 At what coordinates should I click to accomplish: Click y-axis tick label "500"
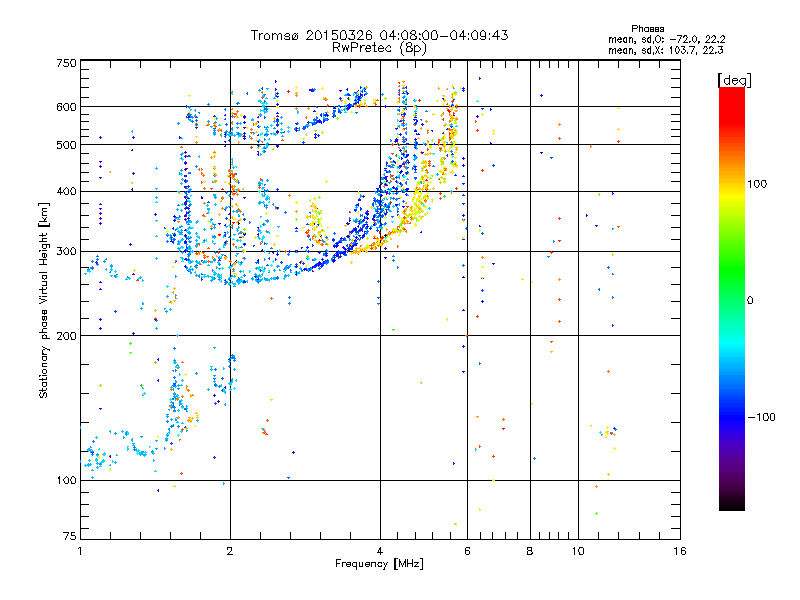click(66, 145)
